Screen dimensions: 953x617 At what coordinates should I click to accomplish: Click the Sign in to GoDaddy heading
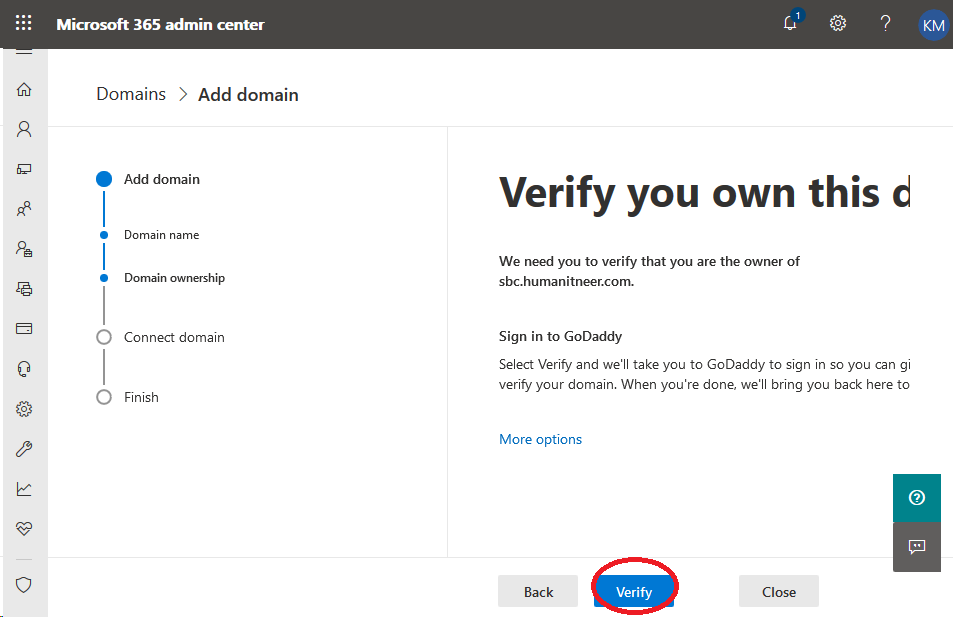(560, 336)
